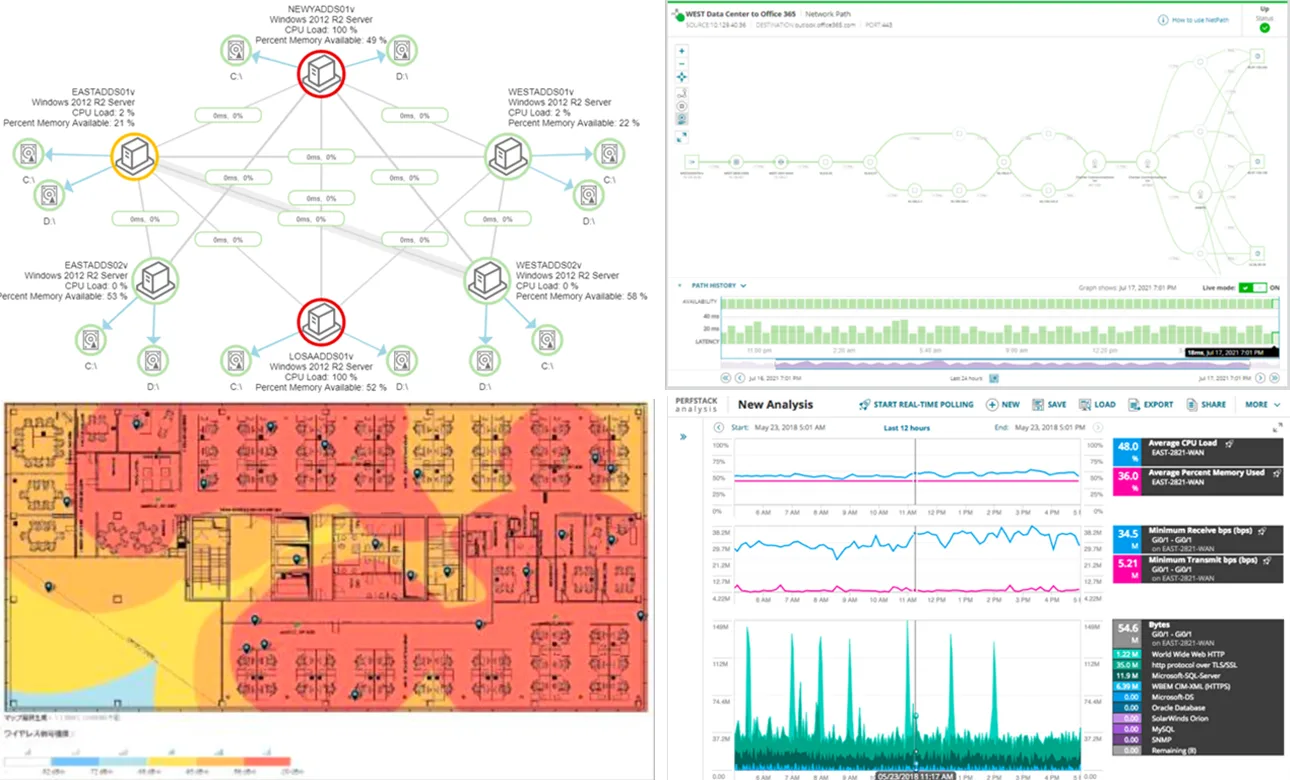The height and width of the screenshot is (780, 1290).
Task: Click the latest latency bar in path history
Action: click(1277, 337)
